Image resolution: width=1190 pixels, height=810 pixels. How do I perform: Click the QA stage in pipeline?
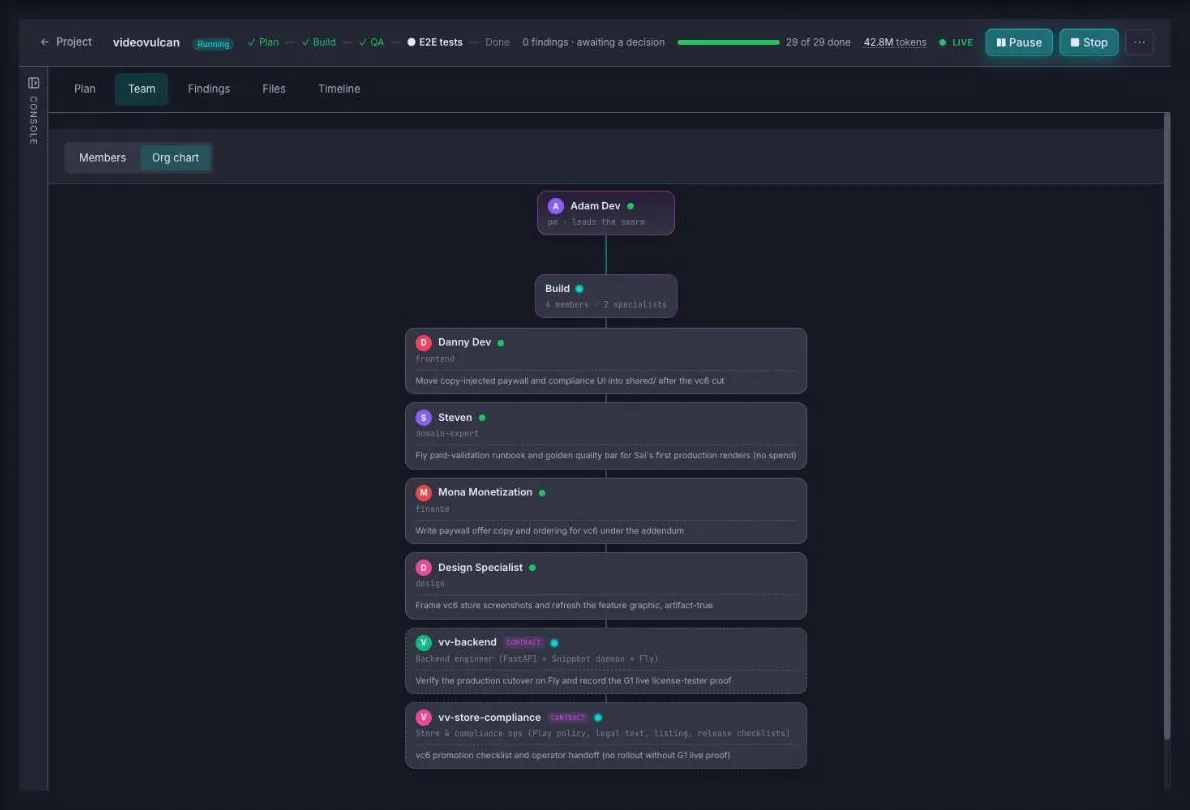371,43
